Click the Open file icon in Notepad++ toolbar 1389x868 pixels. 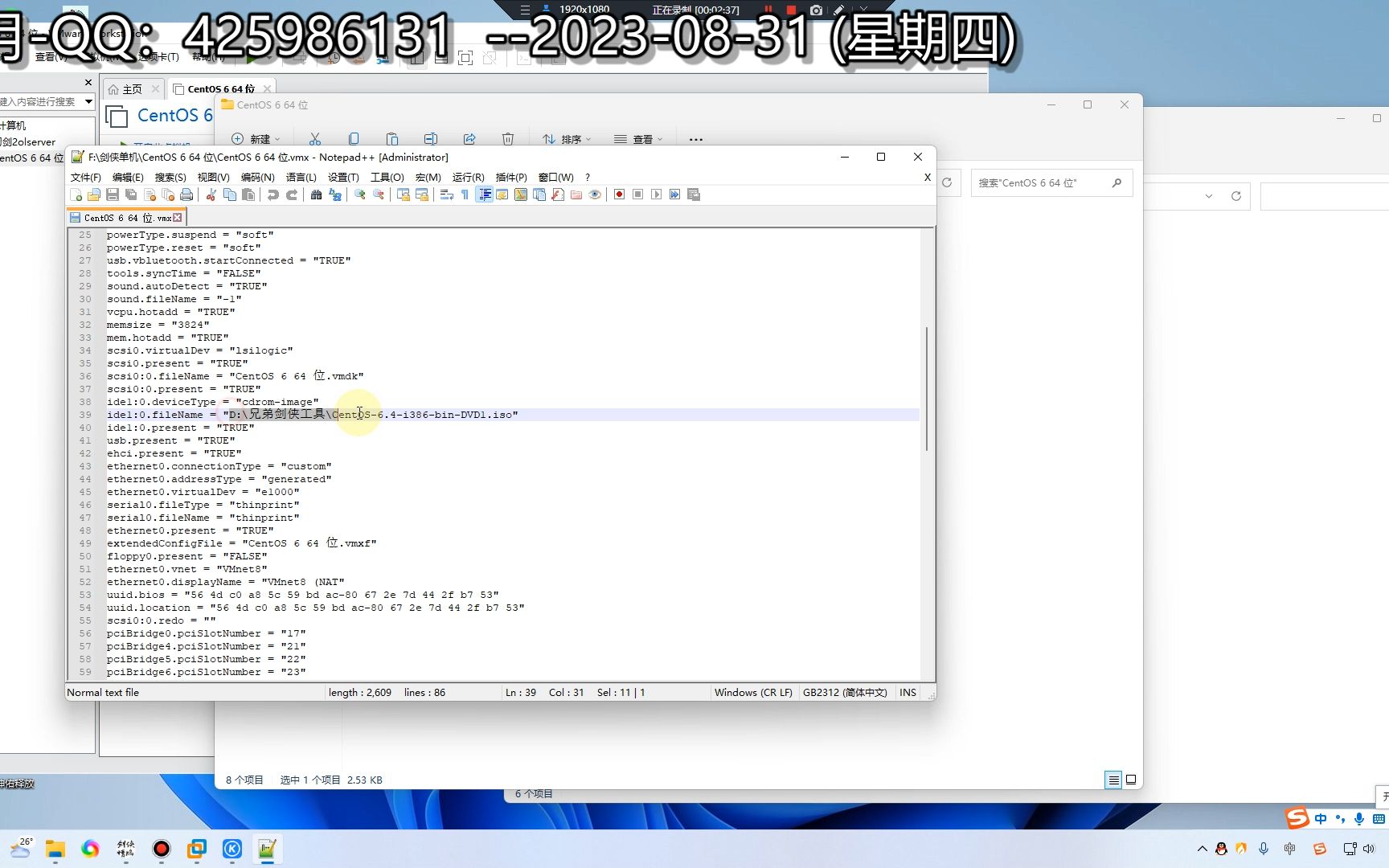pos(94,194)
